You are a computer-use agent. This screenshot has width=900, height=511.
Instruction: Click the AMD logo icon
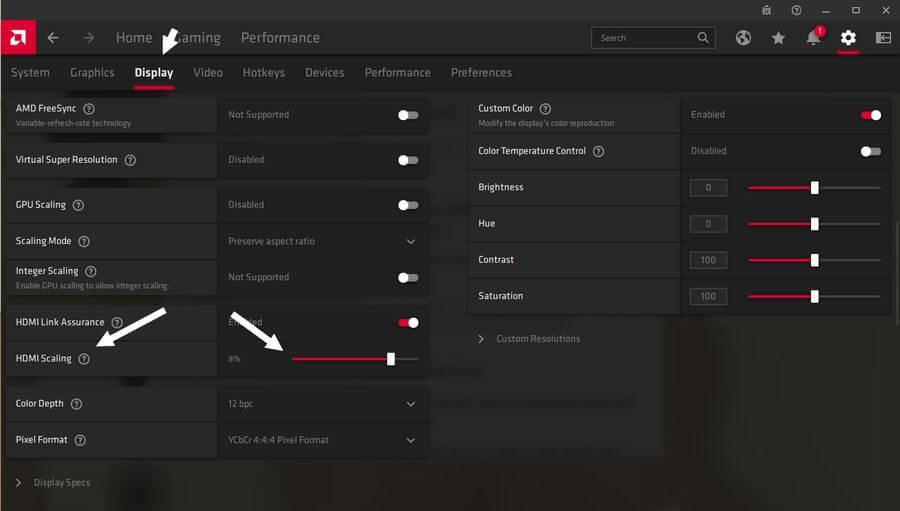point(18,38)
